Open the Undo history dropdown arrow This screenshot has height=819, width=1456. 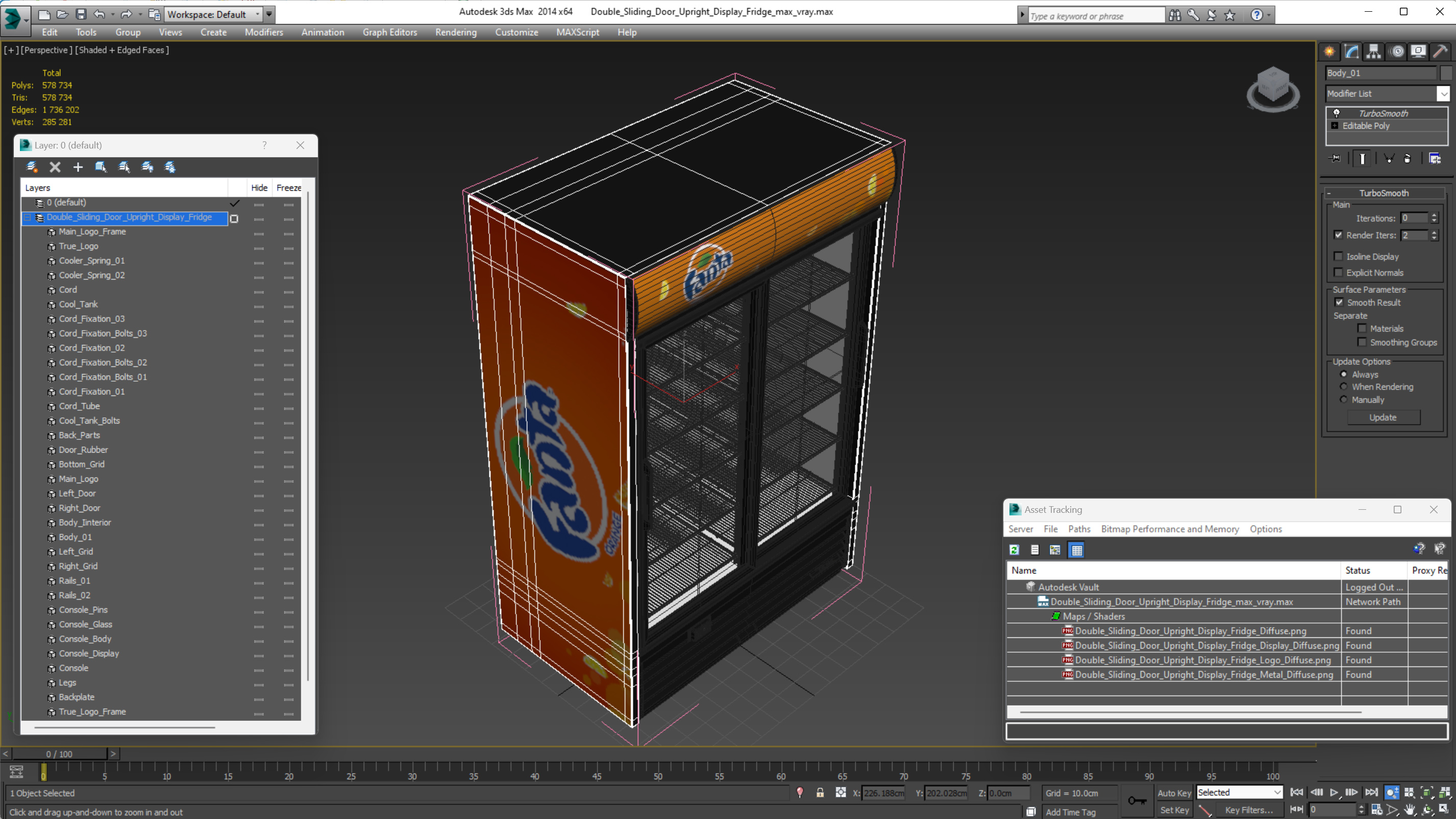click(112, 14)
